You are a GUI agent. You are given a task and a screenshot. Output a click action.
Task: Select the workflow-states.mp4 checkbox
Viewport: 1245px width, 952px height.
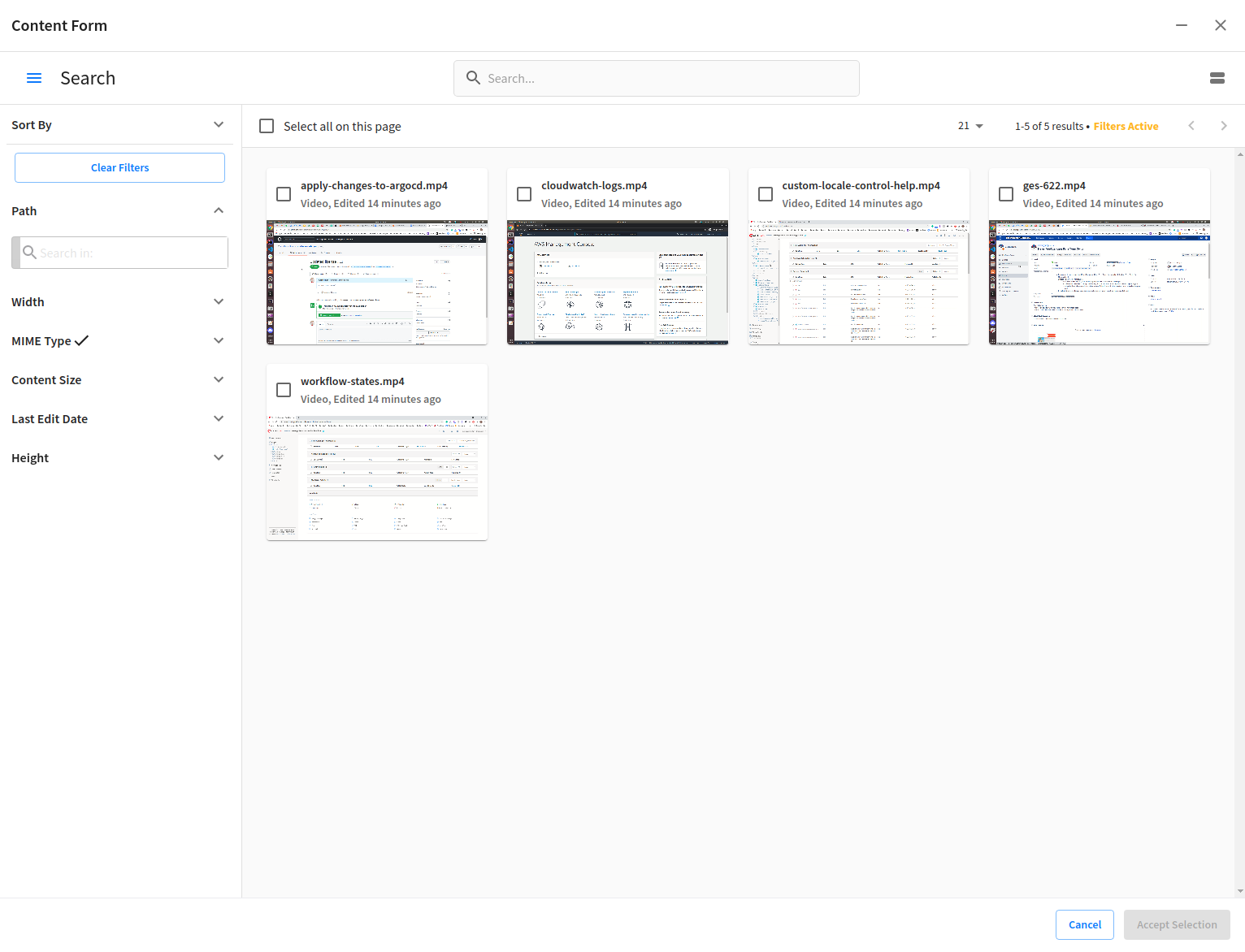283,390
